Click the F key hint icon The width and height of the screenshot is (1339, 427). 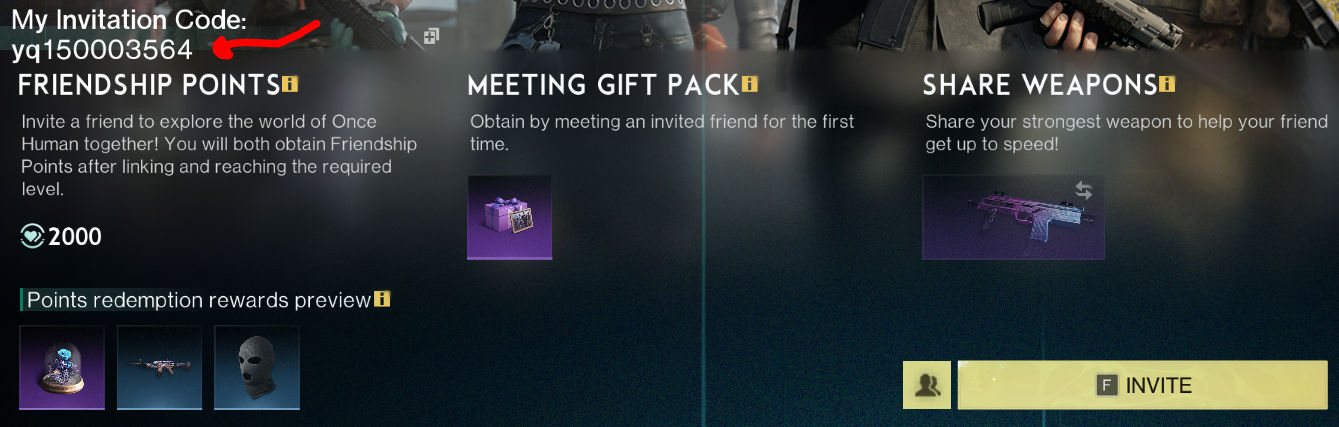click(1106, 385)
